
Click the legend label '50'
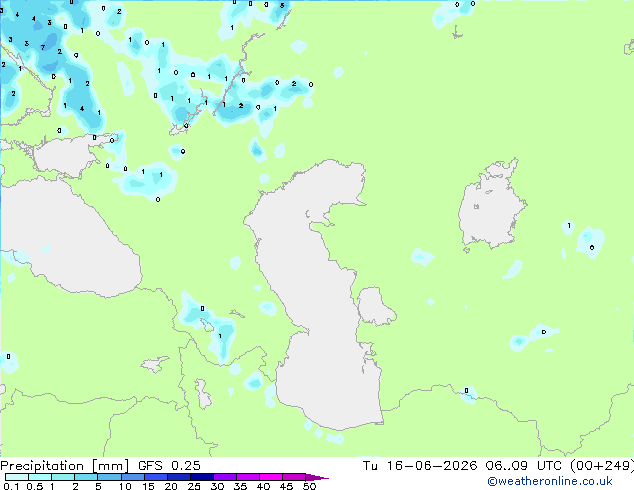(309, 486)
